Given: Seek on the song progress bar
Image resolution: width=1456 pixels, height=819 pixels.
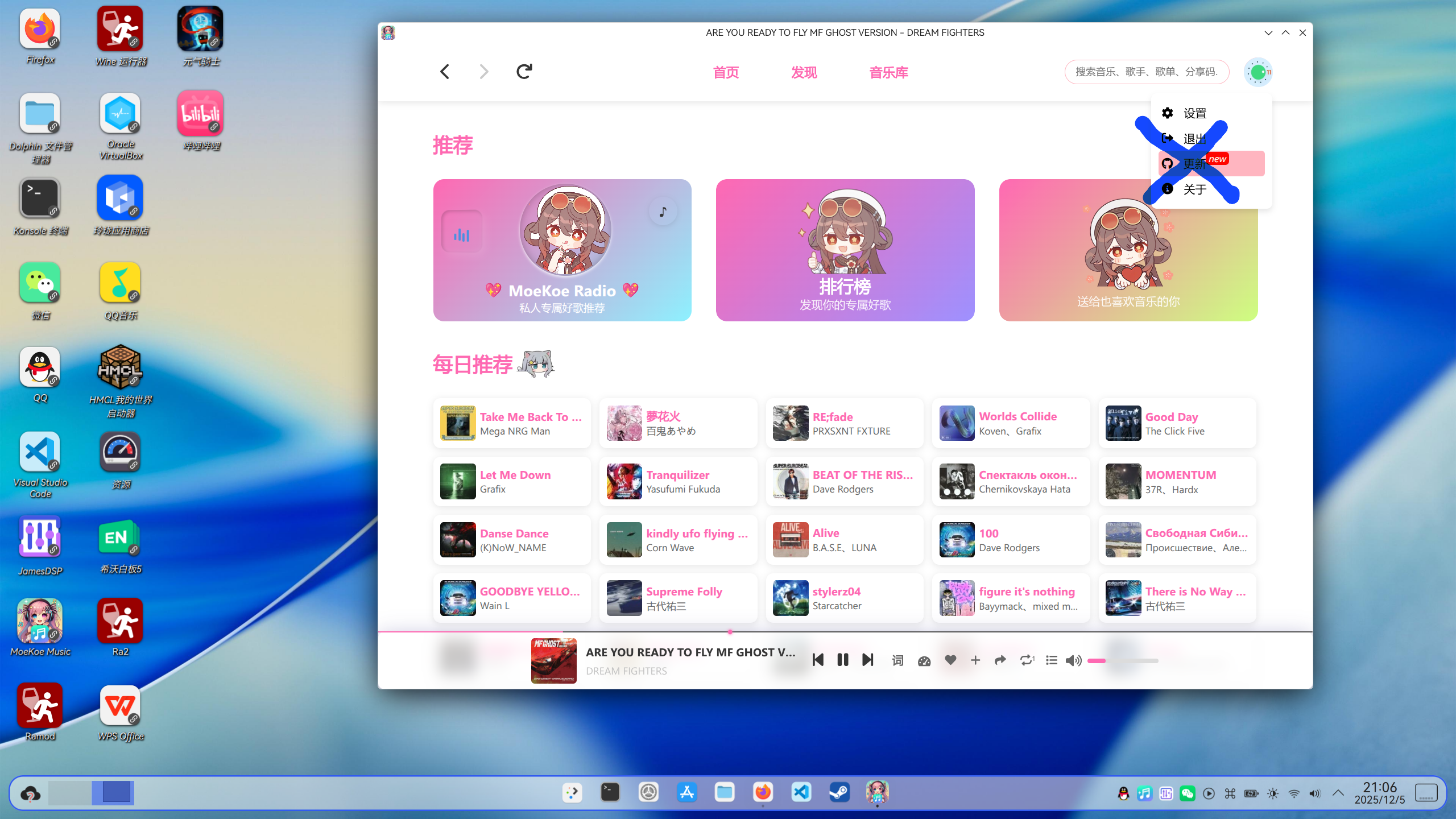Looking at the screenshot, I should point(845,632).
